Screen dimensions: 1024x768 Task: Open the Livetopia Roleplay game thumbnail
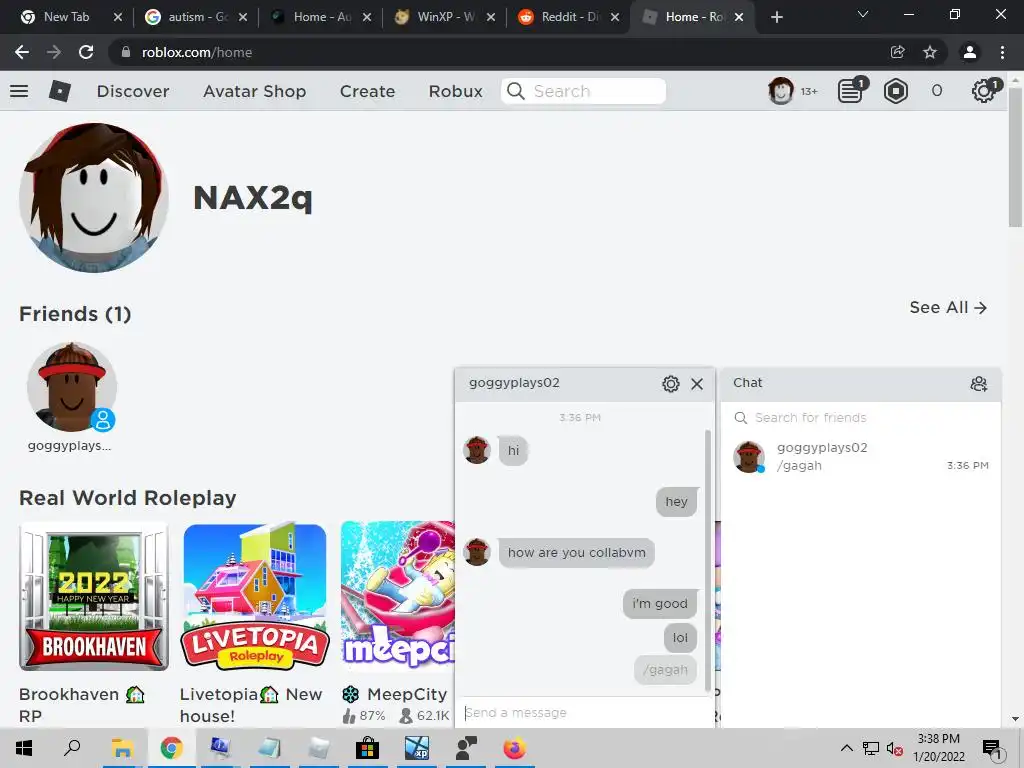(x=255, y=596)
